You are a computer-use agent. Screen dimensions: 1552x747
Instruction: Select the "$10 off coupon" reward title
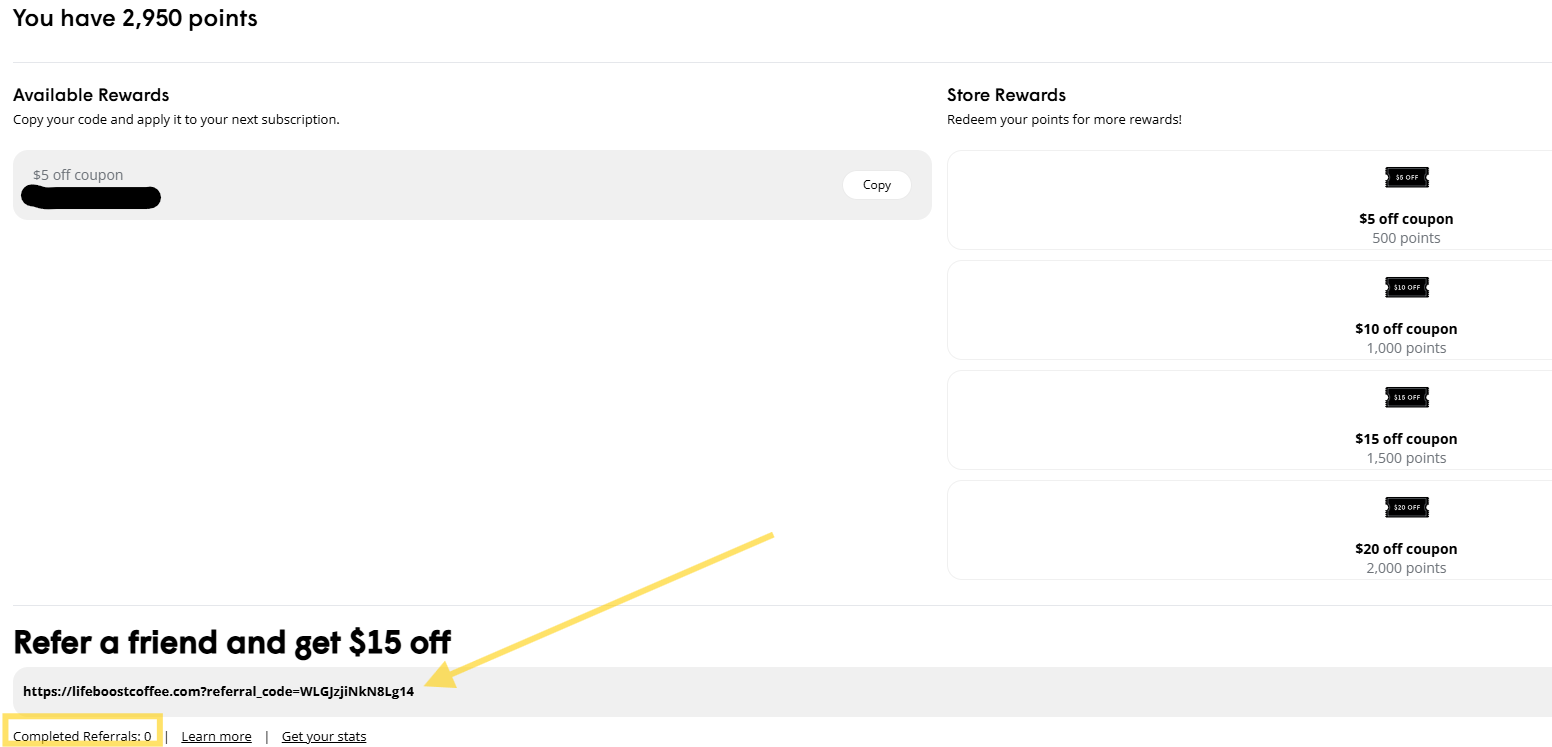coord(1406,329)
